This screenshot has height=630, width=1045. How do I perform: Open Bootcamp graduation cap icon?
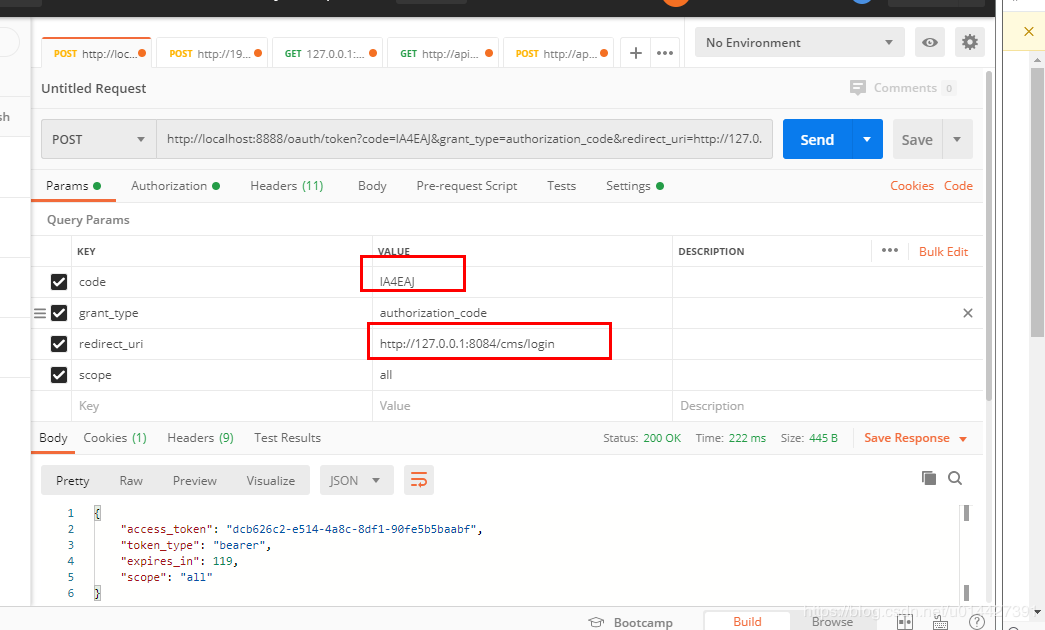click(596, 622)
